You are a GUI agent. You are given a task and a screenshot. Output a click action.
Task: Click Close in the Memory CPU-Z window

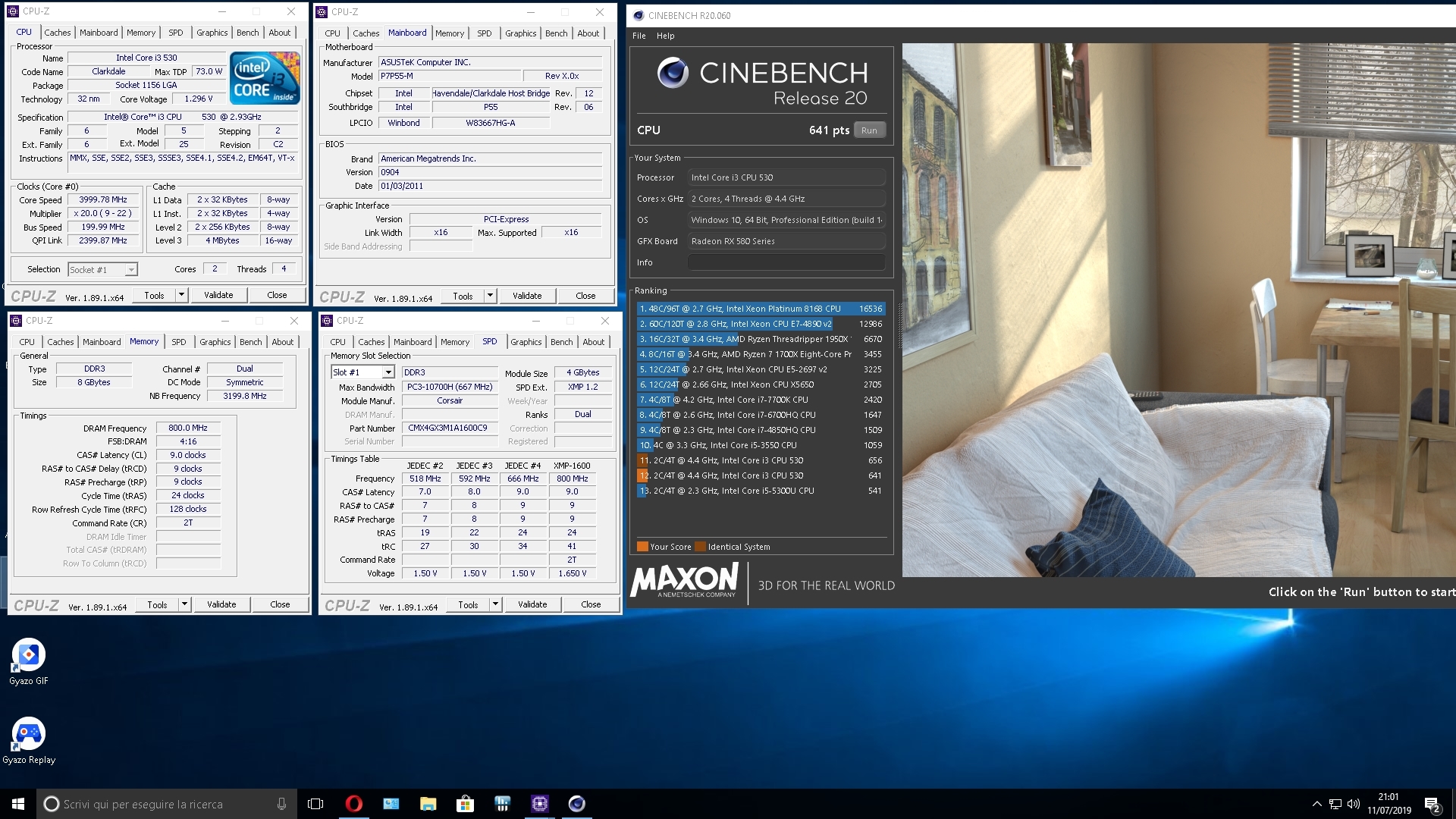280,604
